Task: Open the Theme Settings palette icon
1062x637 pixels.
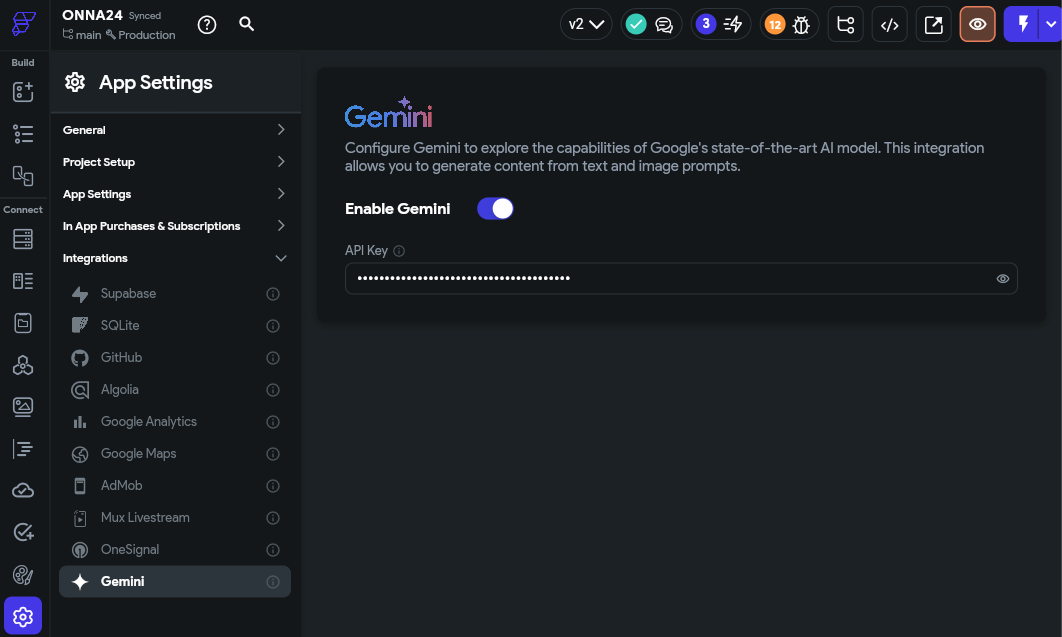Action: [23, 575]
